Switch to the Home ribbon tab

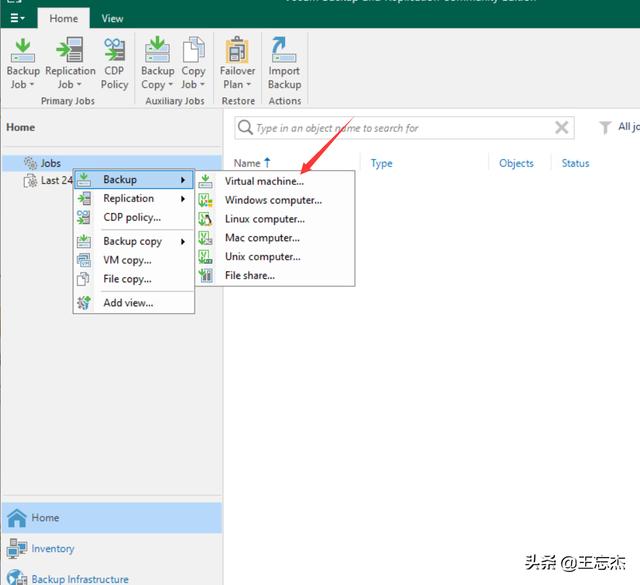tap(63, 18)
